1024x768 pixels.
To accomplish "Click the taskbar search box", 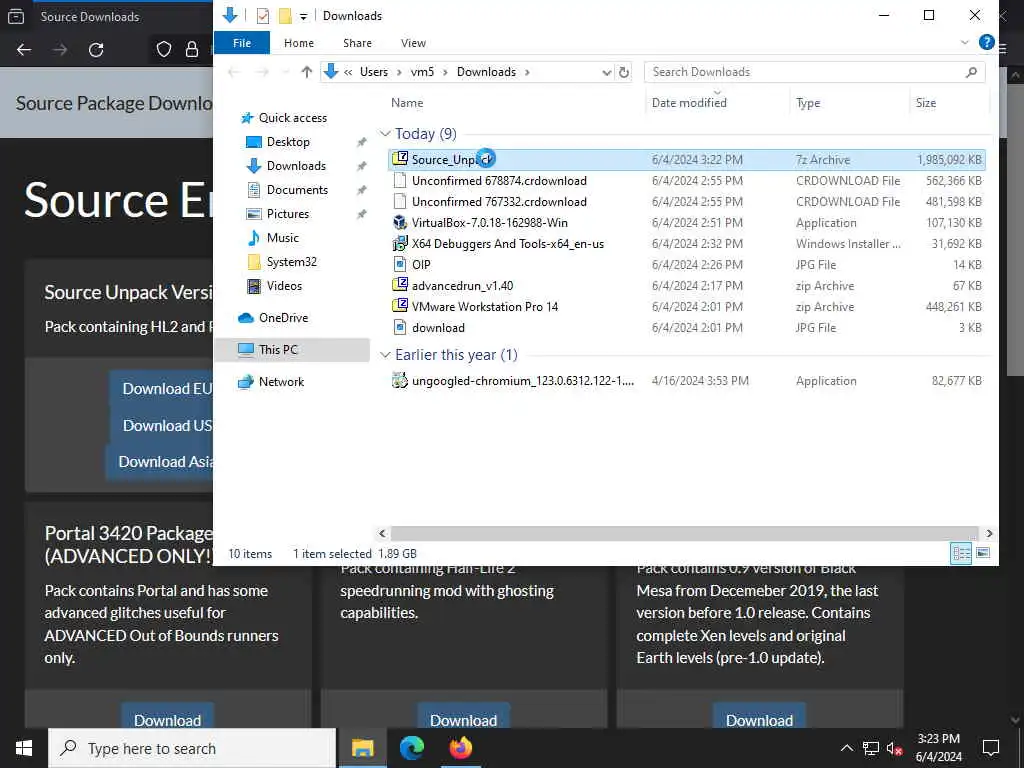I will pos(192,748).
